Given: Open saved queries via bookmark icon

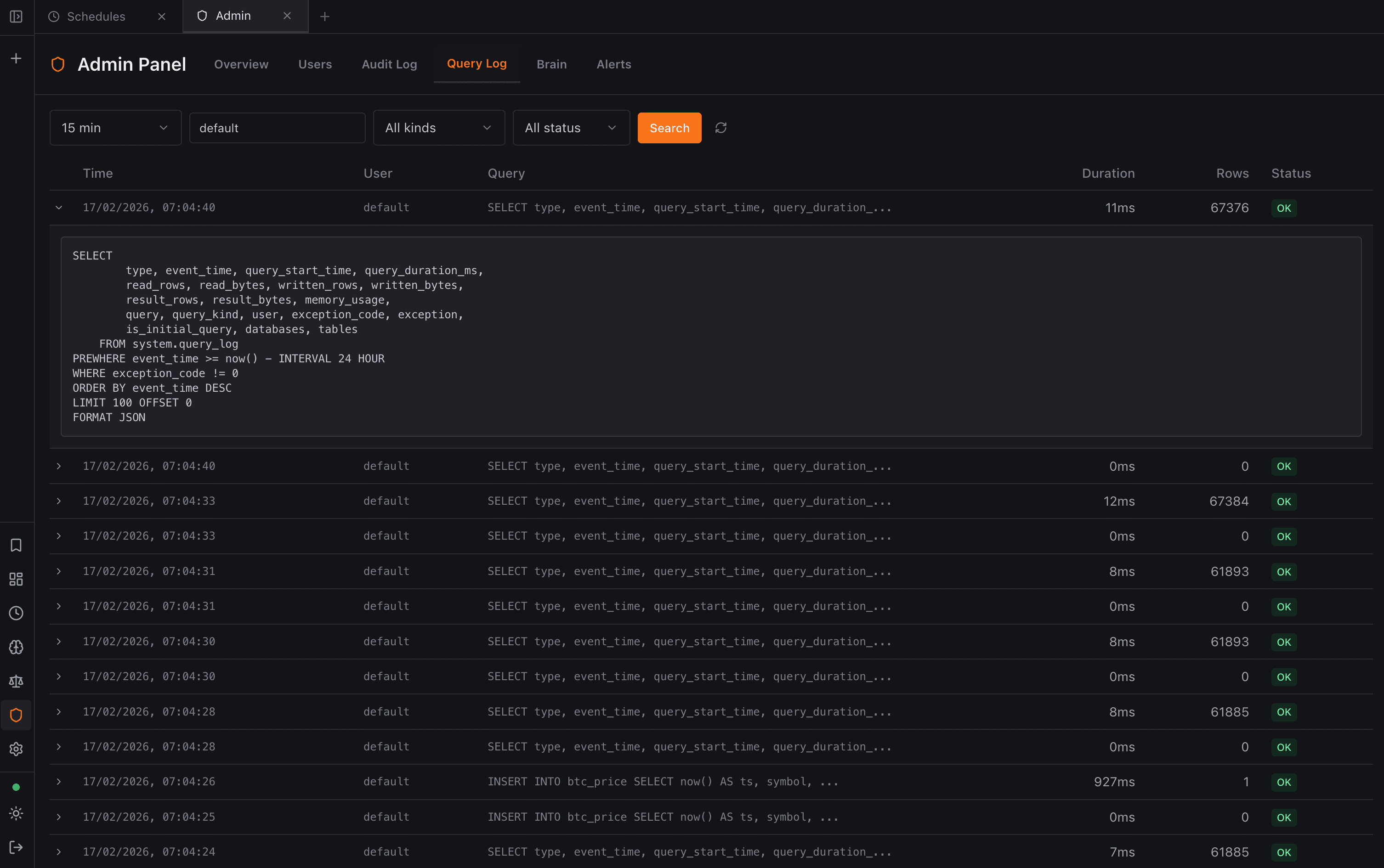Looking at the screenshot, I should pyautogui.click(x=16, y=545).
